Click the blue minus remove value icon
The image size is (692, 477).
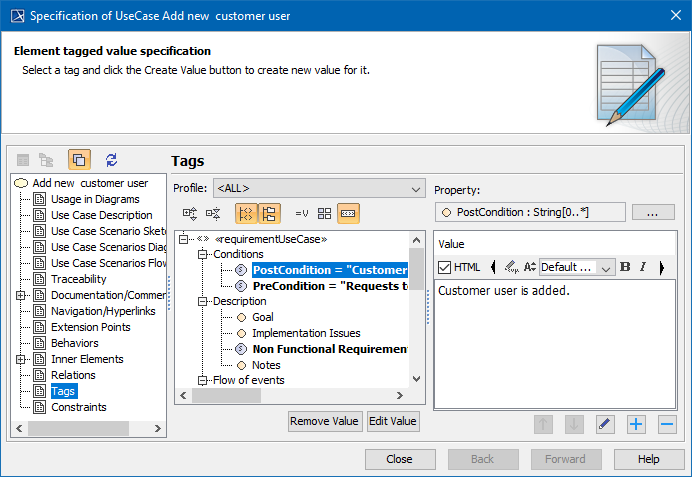(666, 424)
